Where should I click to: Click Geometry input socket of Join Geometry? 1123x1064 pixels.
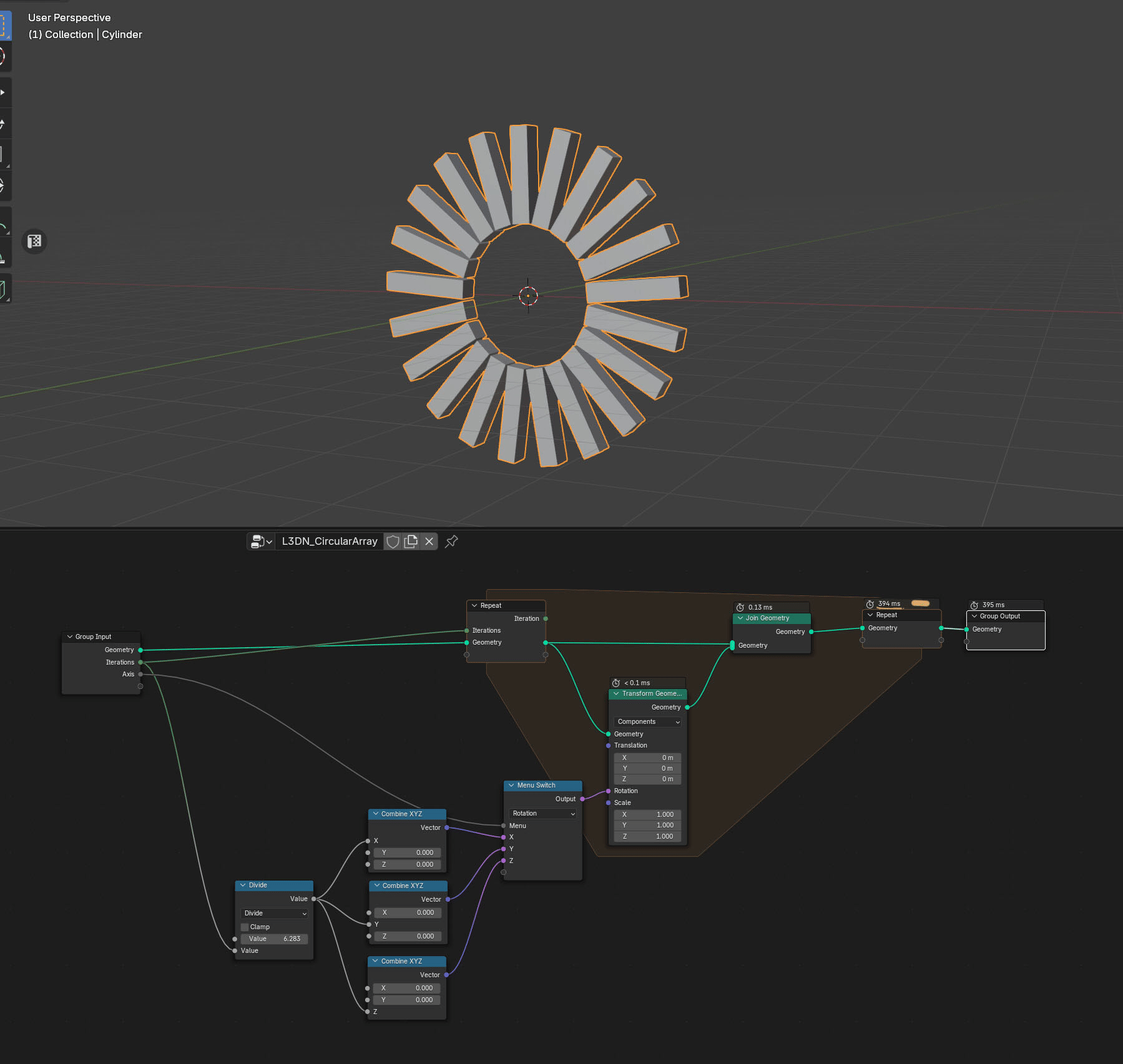coord(732,645)
